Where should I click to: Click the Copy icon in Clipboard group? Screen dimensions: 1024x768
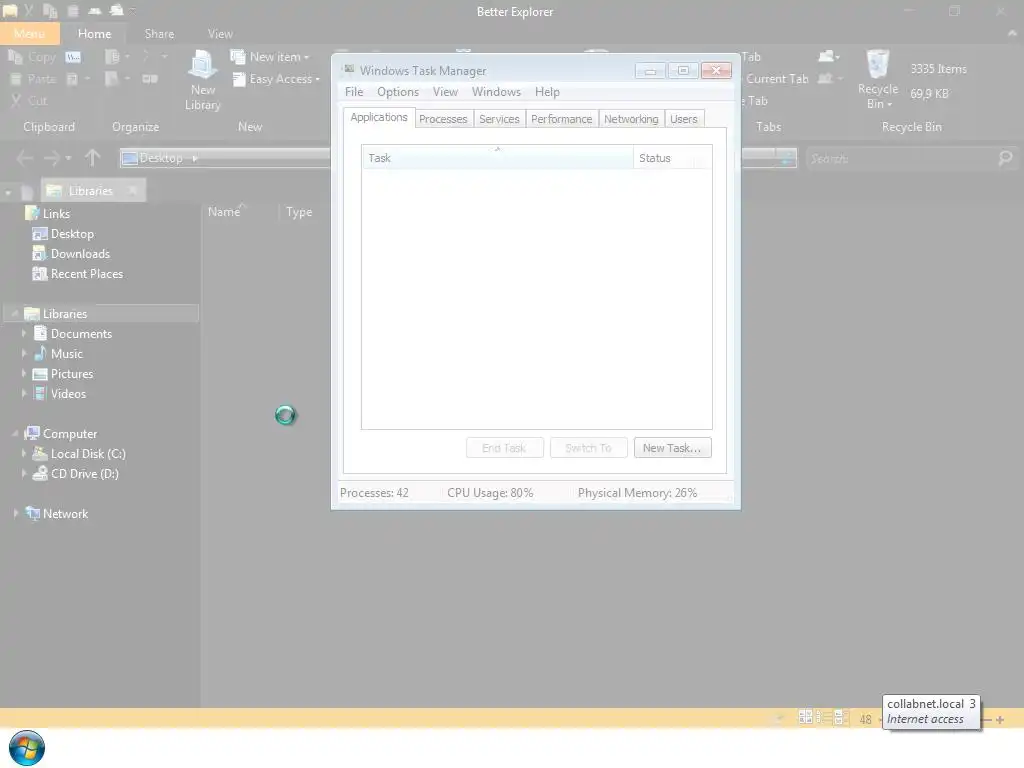(x=15, y=57)
